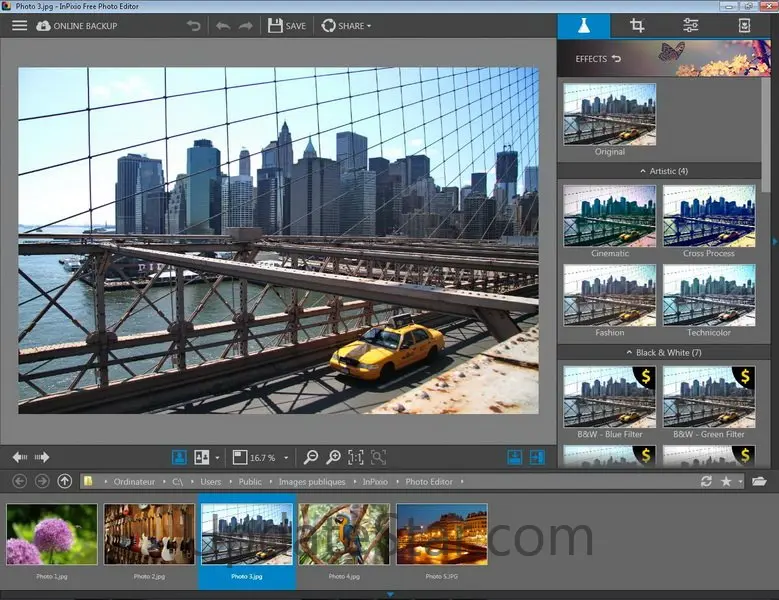The width and height of the screenshot is (779, 600).
Task: Click the Images publiques breadcrumb
Action: (x=312, y=482)
